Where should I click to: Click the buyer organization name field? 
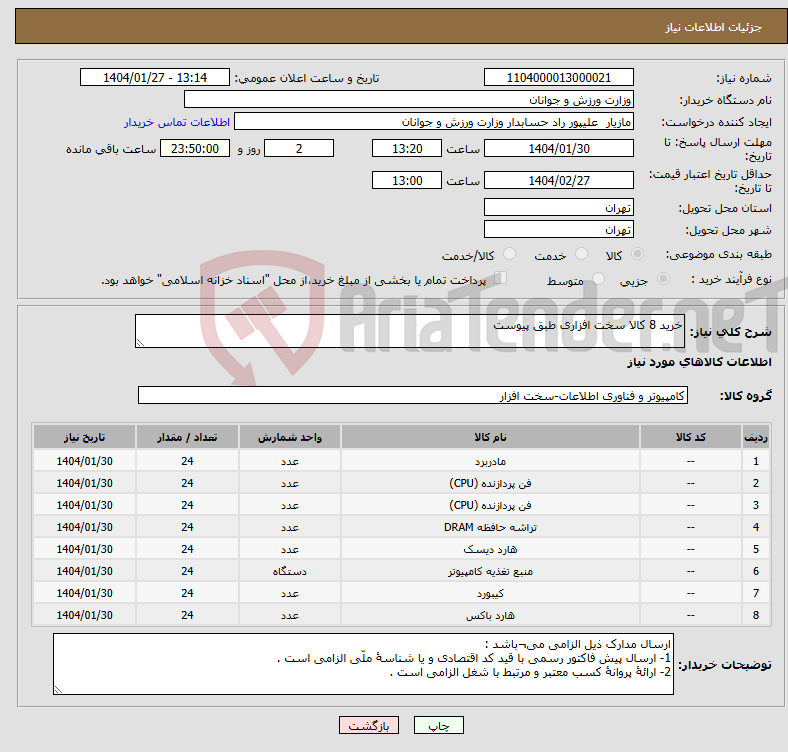[409, 100]
